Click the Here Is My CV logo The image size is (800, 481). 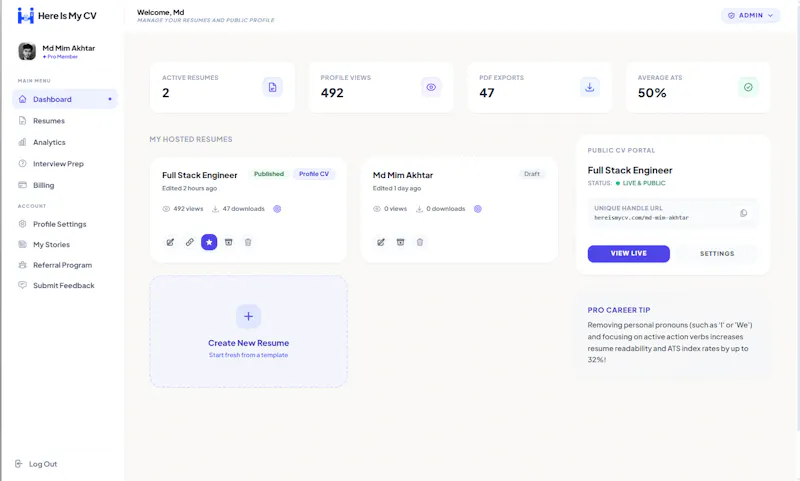click(57, 16)
